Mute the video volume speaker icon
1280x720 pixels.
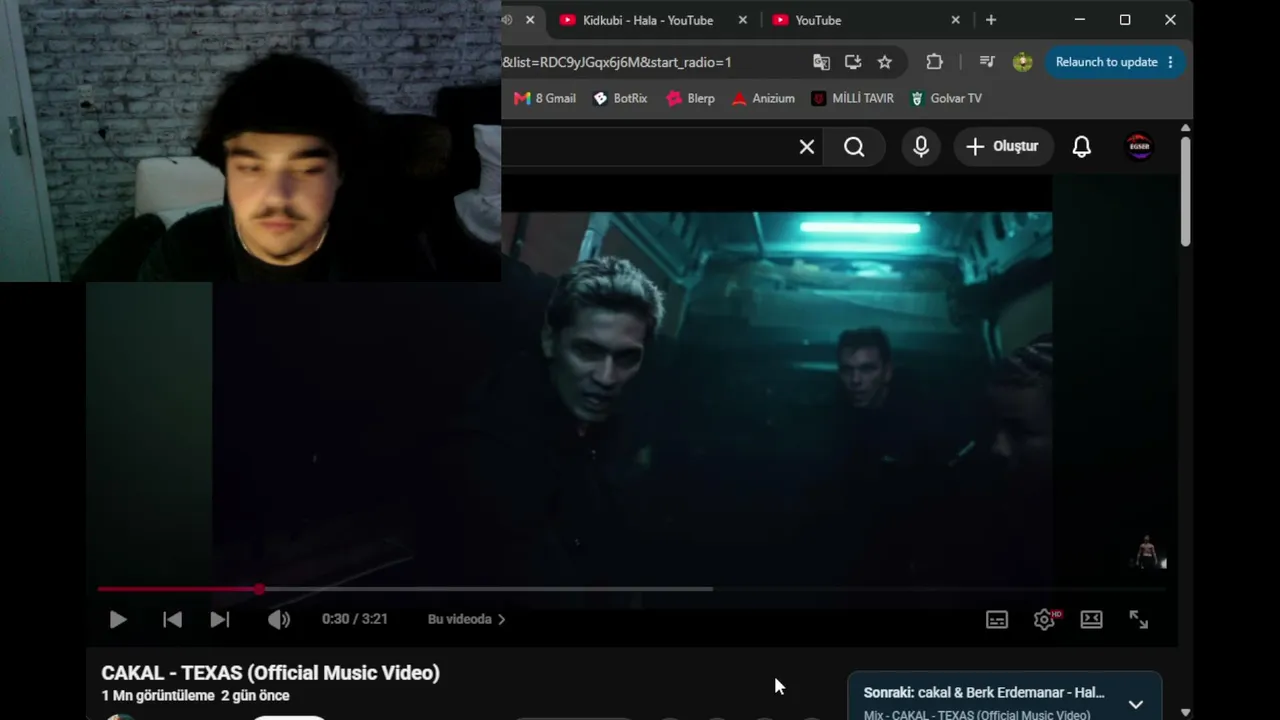click(278, 620)
